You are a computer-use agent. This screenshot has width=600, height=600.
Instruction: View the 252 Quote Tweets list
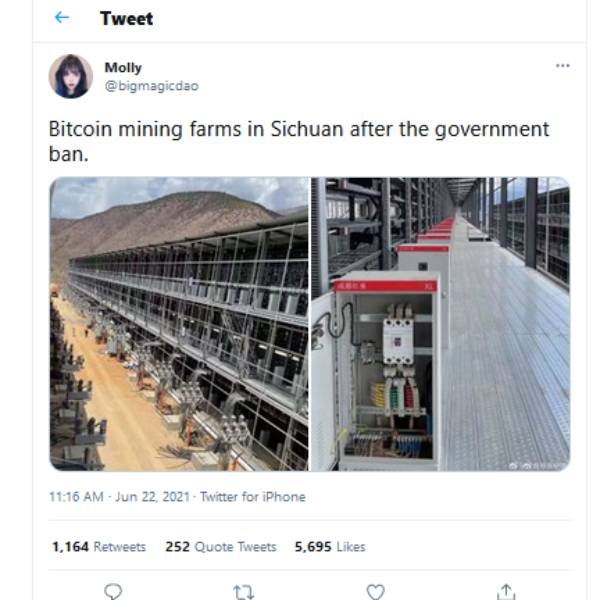pyautogui.click(x=221, y=547)
